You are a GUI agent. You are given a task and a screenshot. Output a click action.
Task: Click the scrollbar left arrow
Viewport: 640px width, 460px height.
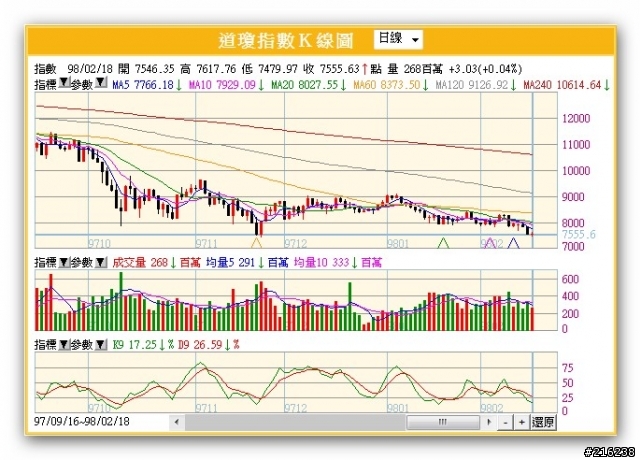(176, 422)
